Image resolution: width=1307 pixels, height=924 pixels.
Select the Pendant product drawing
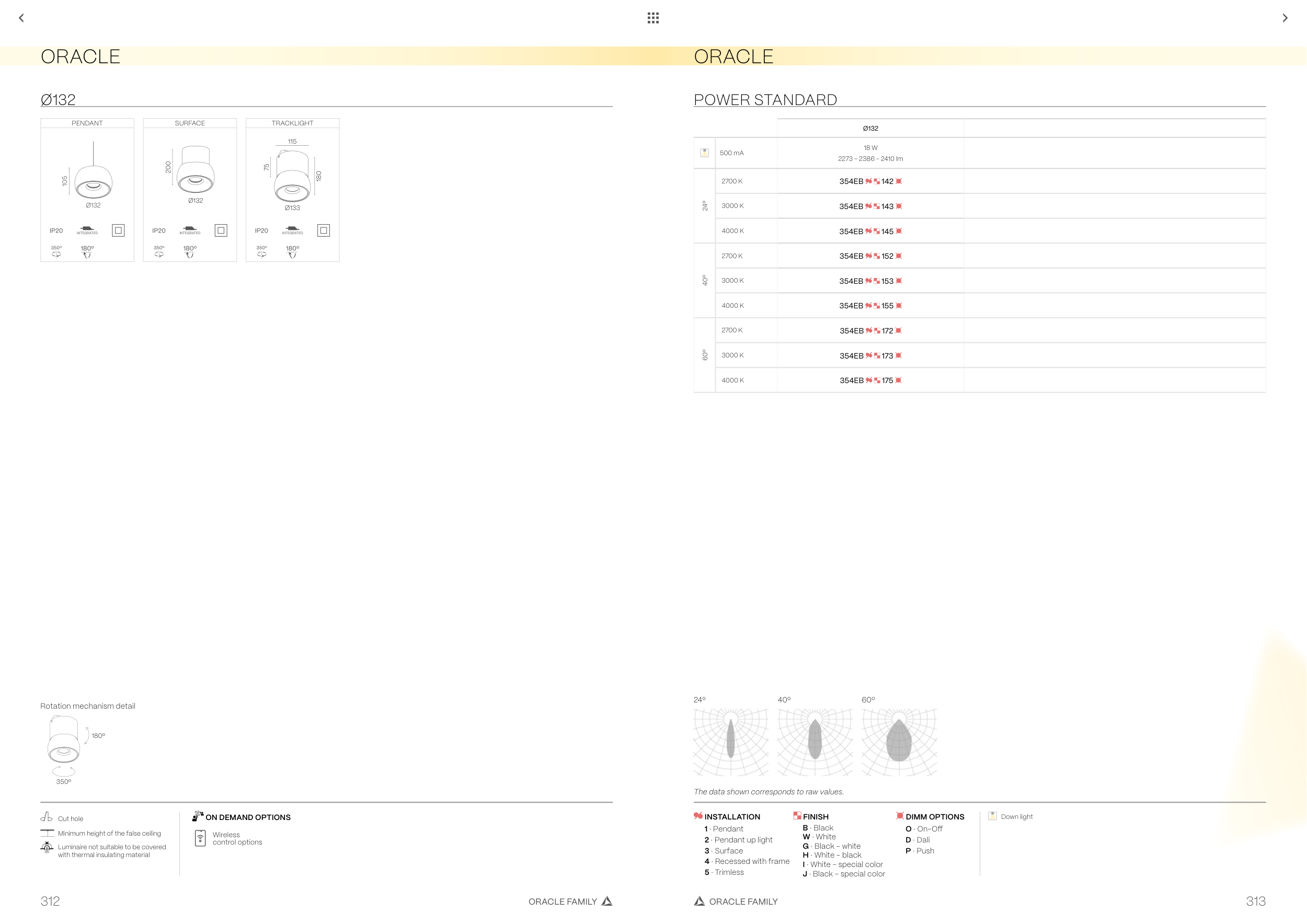point(94,181)
